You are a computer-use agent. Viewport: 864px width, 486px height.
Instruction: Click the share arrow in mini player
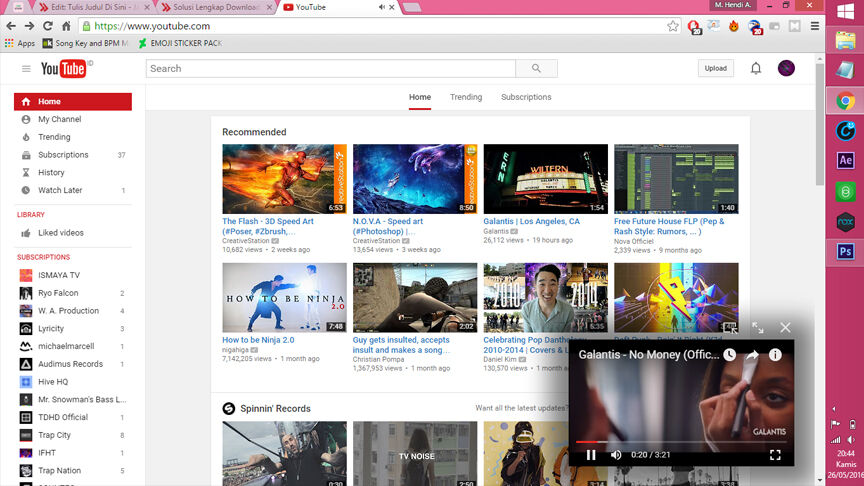[752, 354]
